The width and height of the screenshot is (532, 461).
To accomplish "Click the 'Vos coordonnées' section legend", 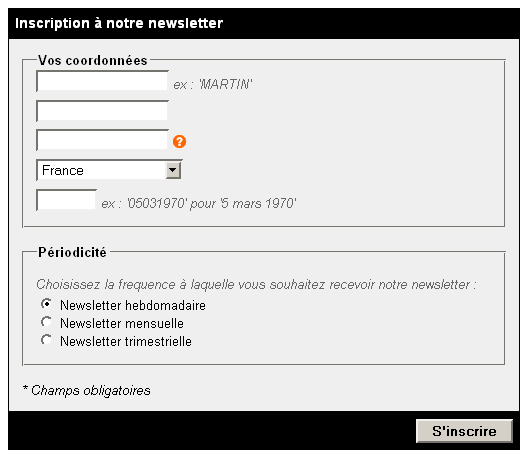I will pyautogui.click(x=93, y=60).
